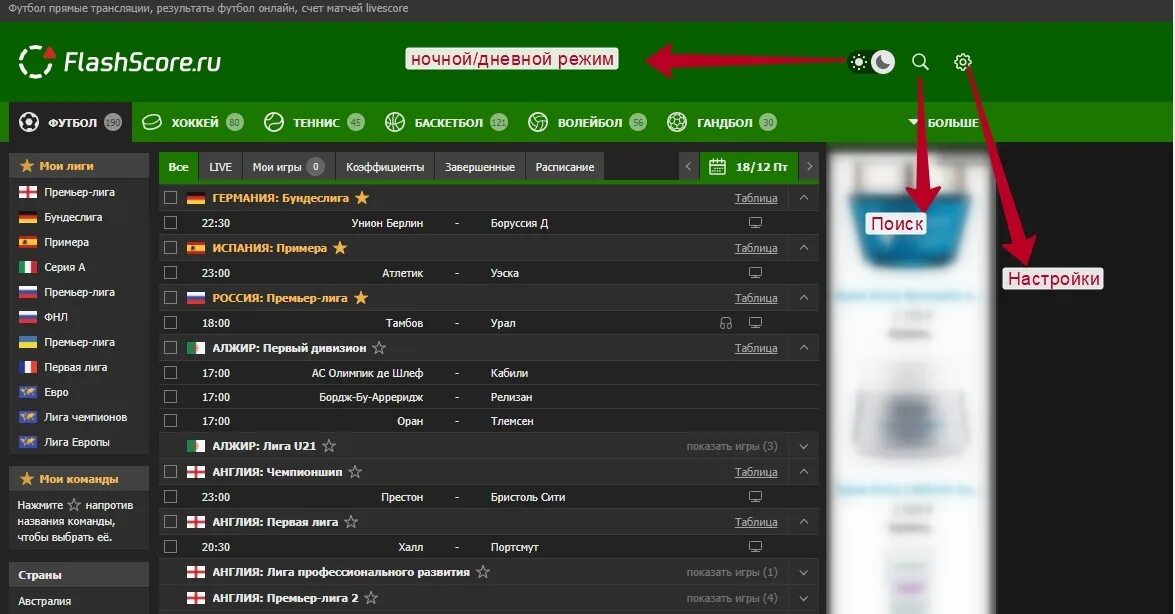Open Таблица link for Испания Примера

point(755,247)
